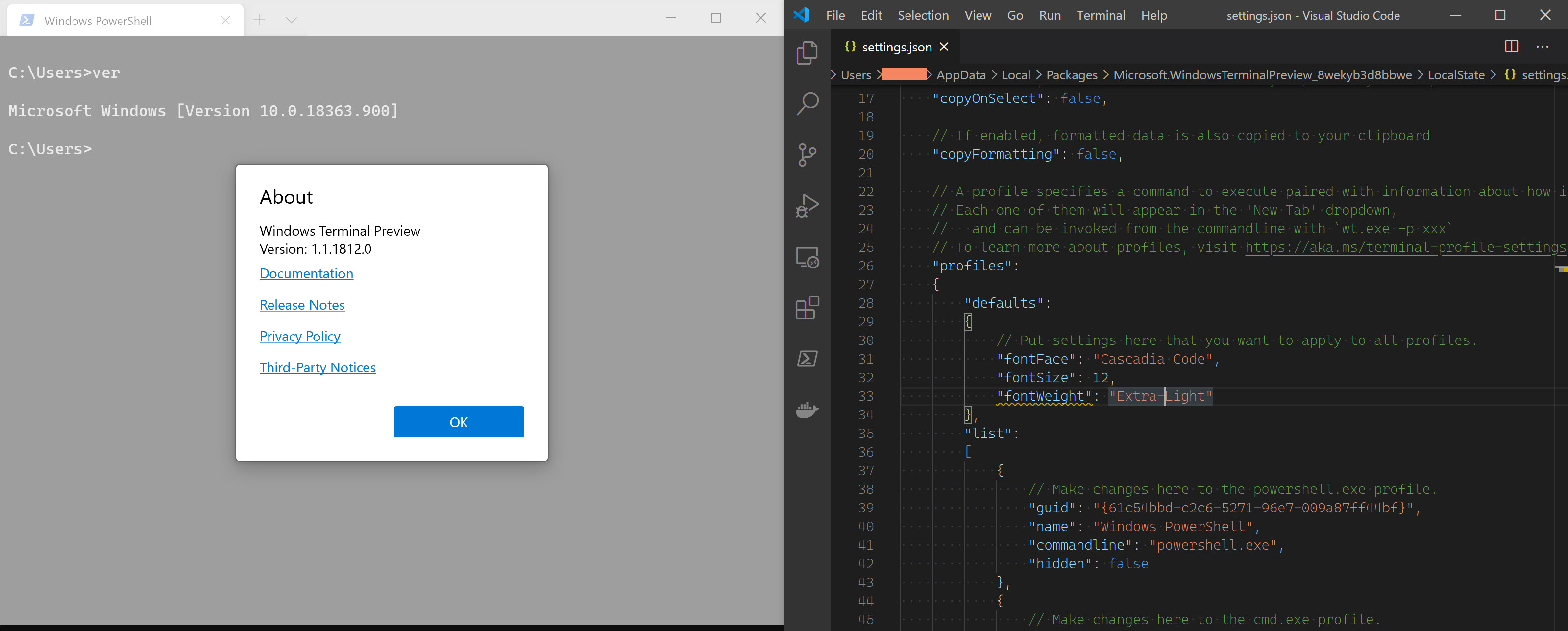The width and height of the screenshot is (1568, 631).
Task: Select the LocalState breadcrumb segment
Action: (1456, 75)
